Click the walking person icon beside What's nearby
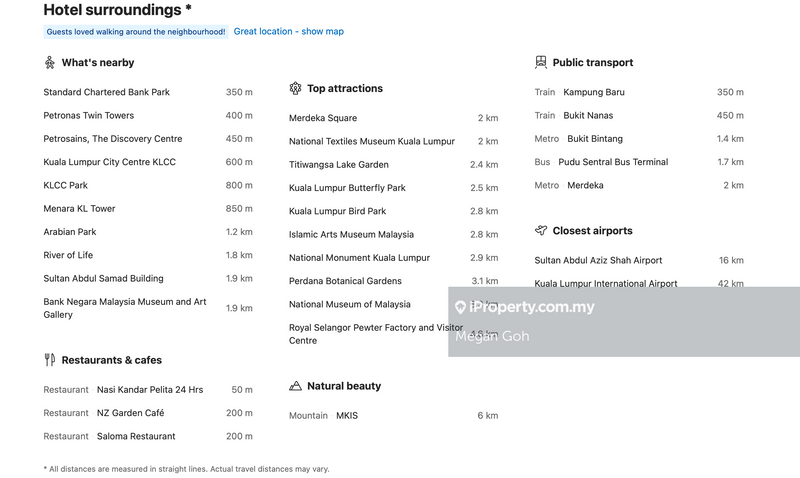This screenshot has height=478, width=800. point(49,63)
